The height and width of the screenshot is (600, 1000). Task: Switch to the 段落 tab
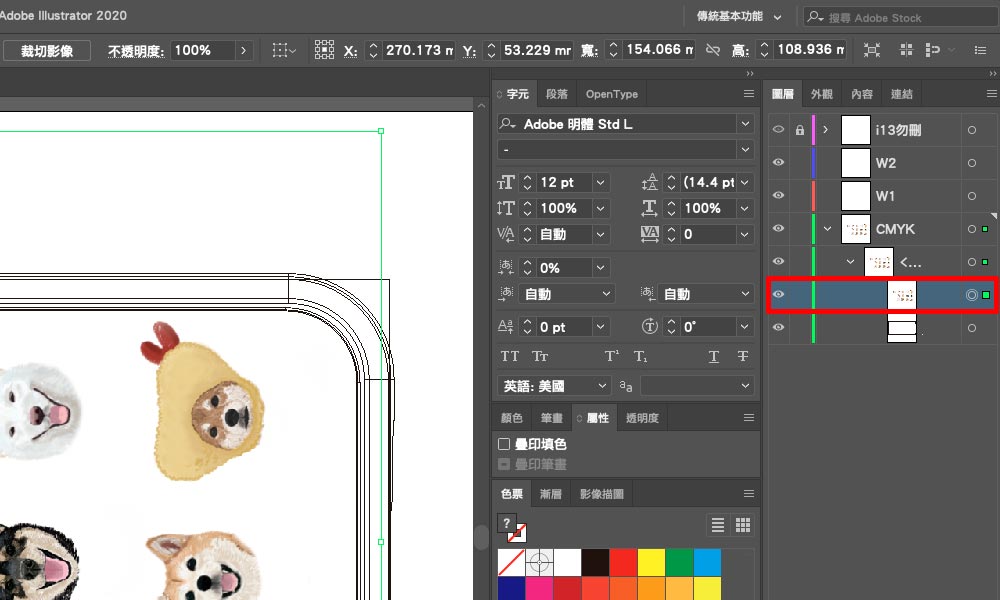pyautogui.click(x=557, y=94)
